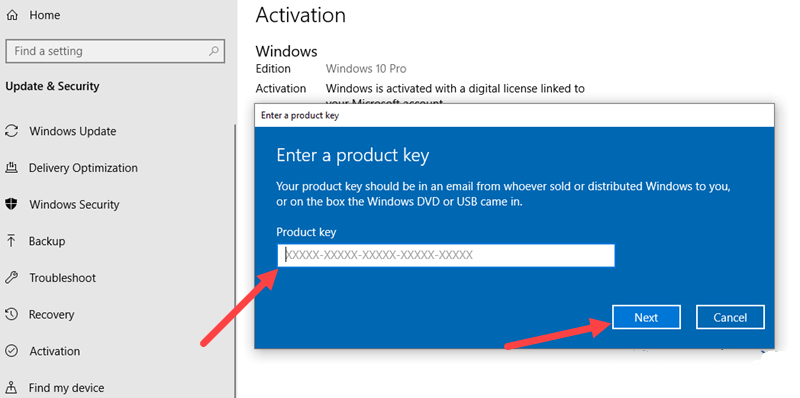
Task: Click the Windows Security shield icon
Action: pyautogui.click(x=11, y=205)
